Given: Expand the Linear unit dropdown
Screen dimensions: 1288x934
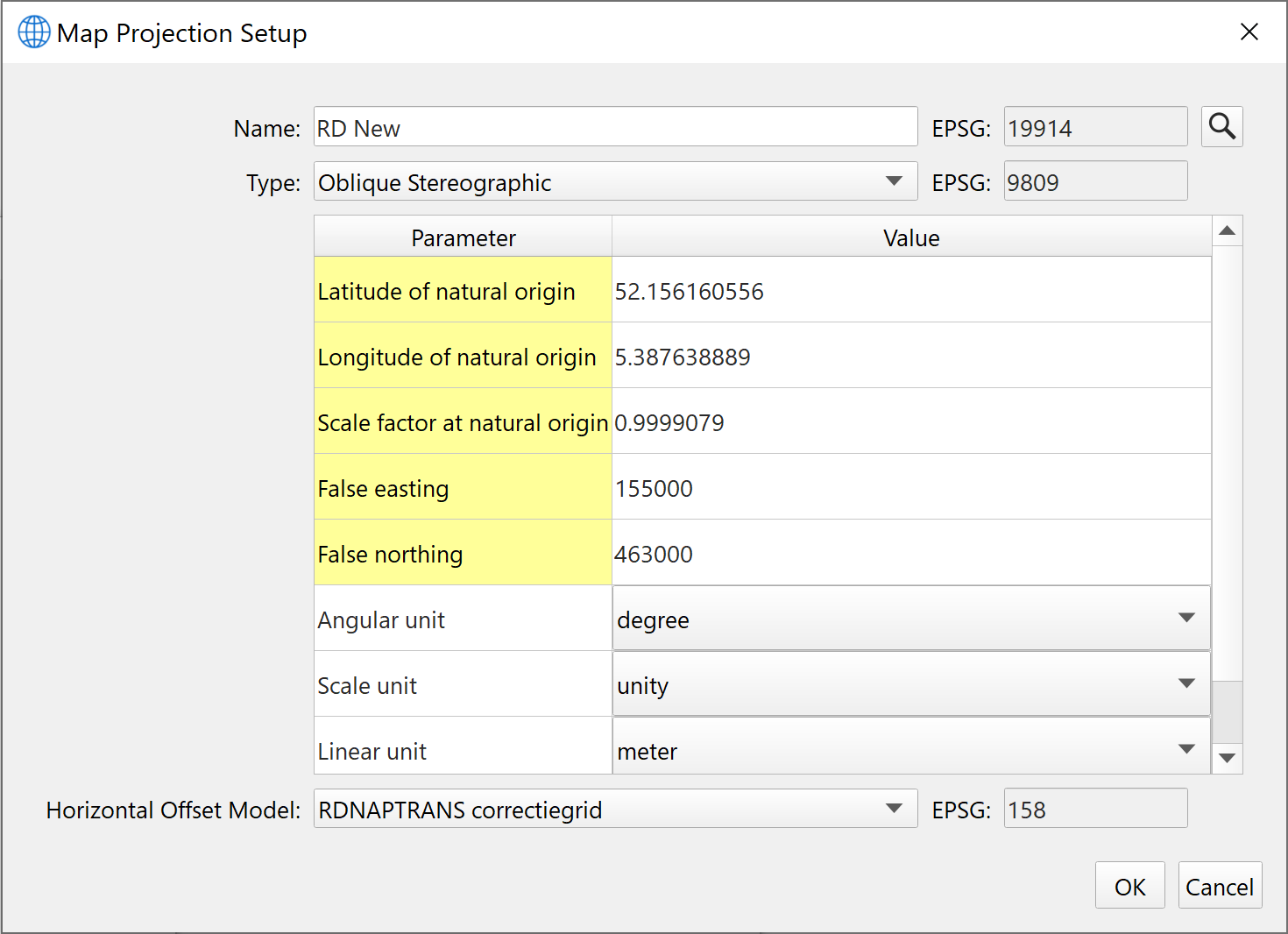Looking at the screenshot, I should click(1185, 750).
